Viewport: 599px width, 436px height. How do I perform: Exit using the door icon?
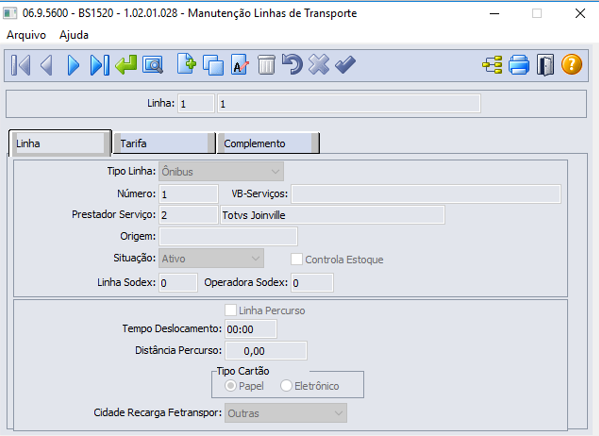click(x=545, y=65)
